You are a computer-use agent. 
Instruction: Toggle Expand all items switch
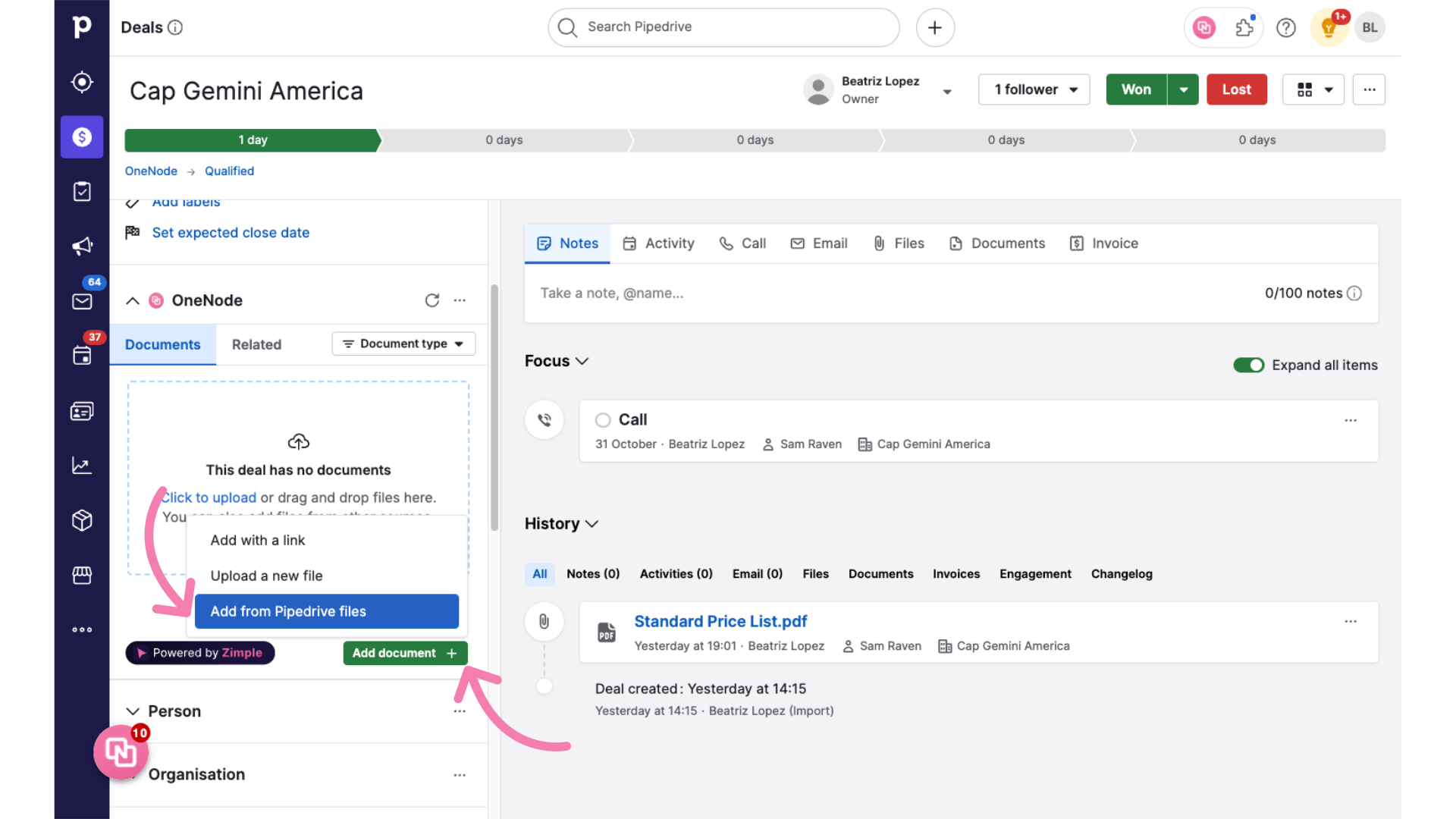(1248, 366)
